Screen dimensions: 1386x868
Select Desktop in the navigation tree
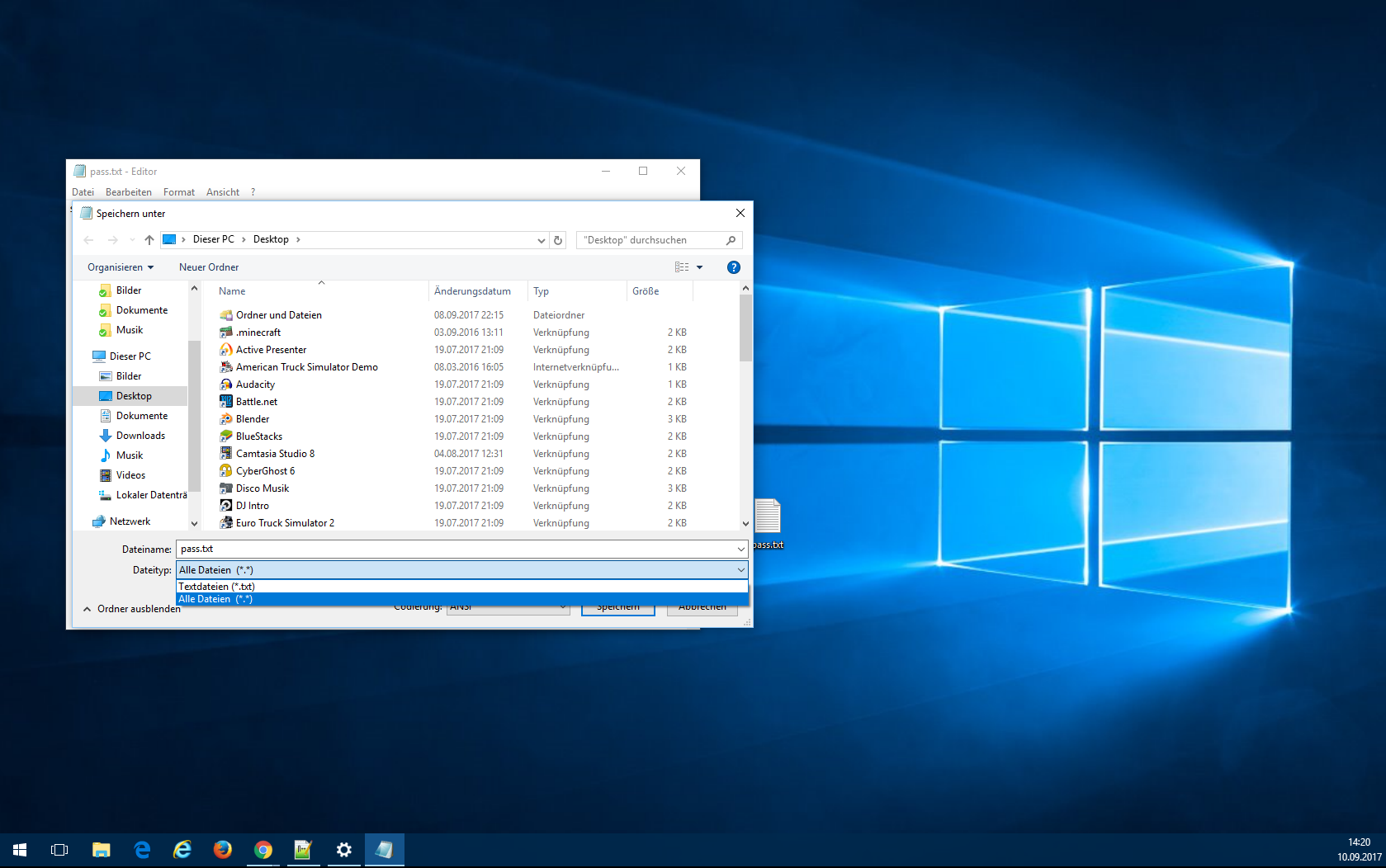point(133,396)
